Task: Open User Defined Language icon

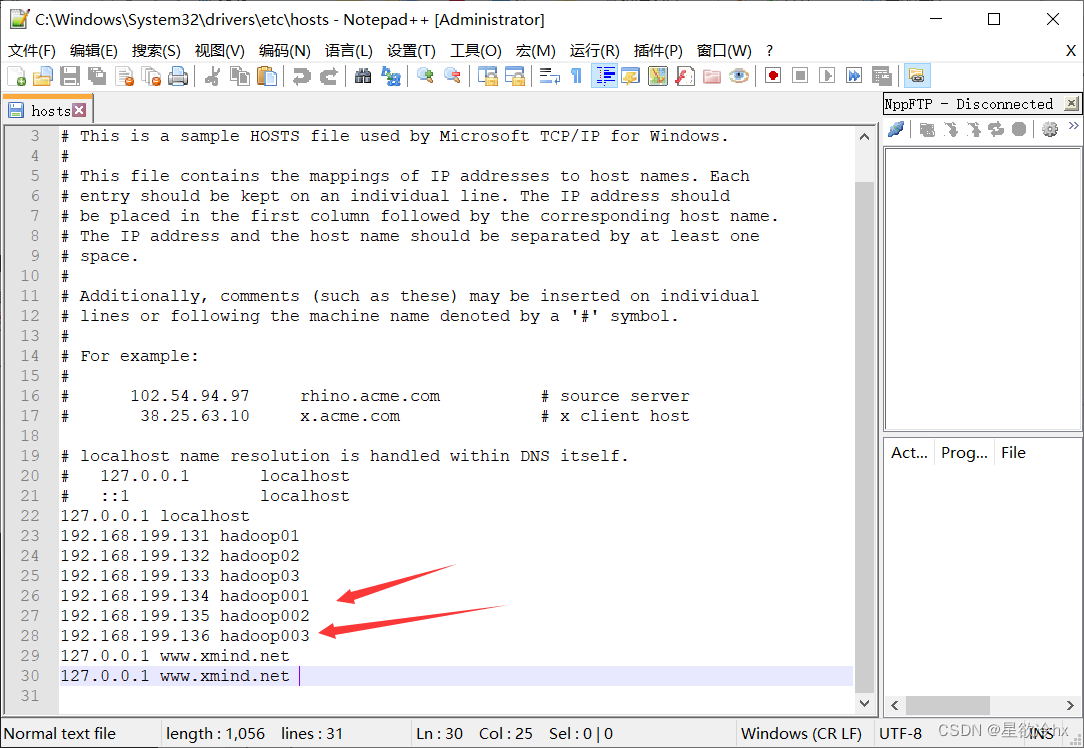Action: pyautogui.click(x=630, y=76)
